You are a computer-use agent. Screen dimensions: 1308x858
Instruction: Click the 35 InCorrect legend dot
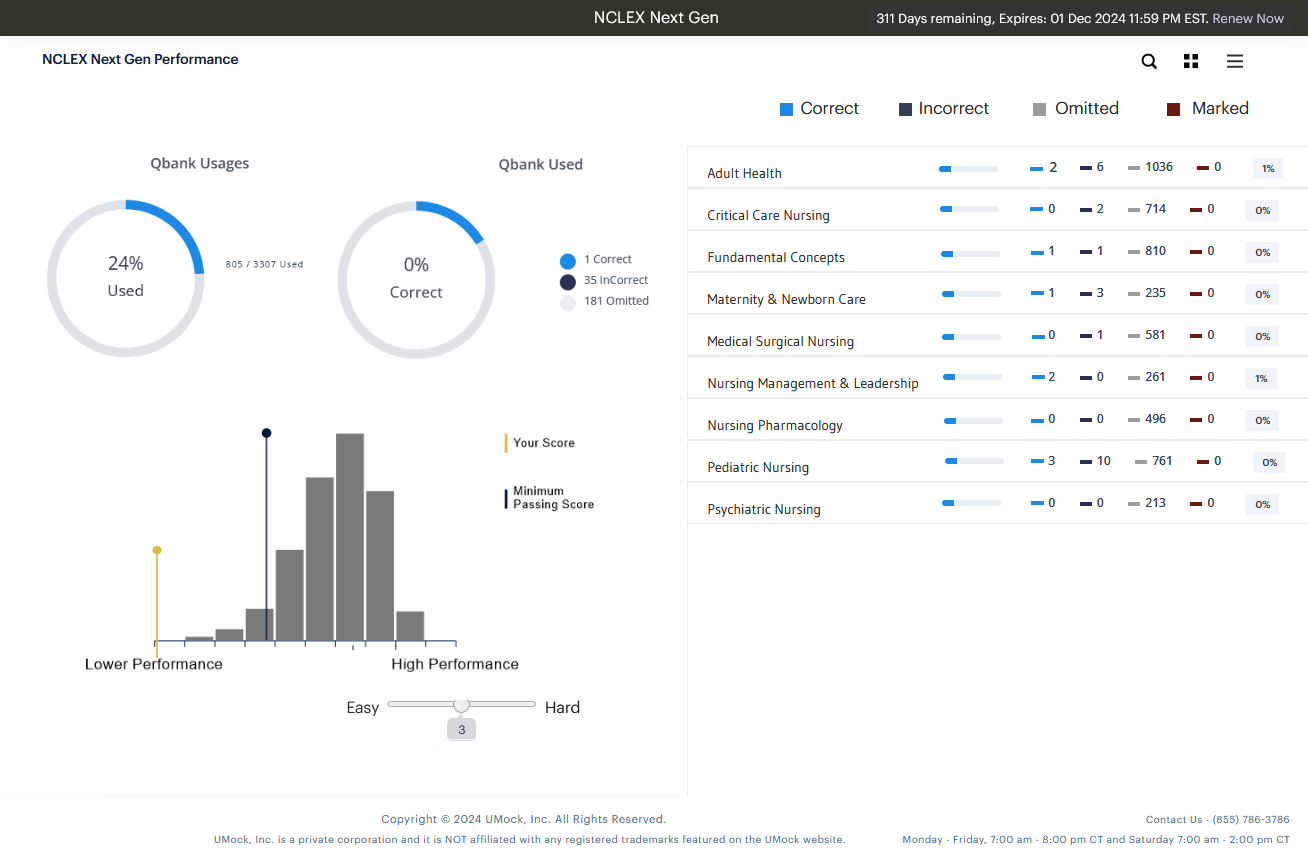click(568, 282)
